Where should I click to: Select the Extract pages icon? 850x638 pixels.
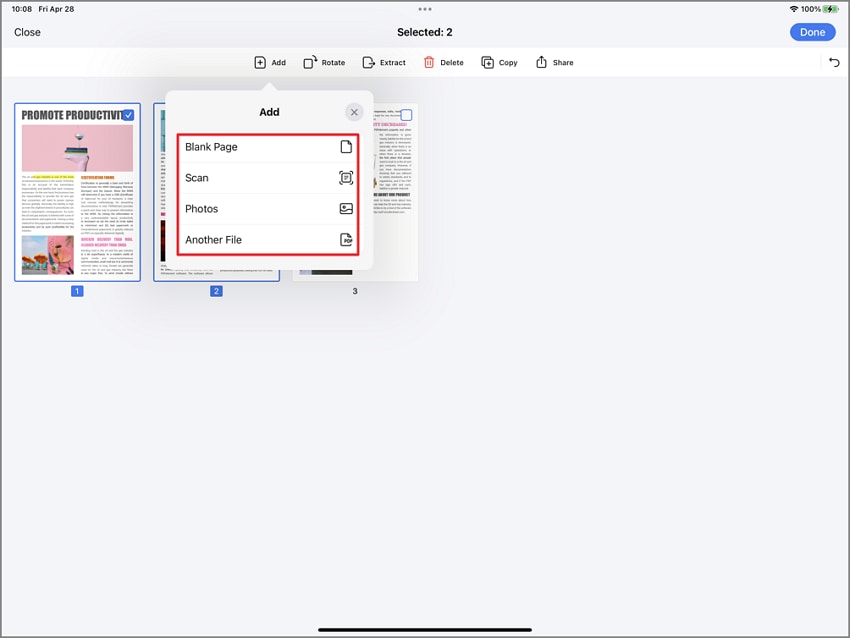click(x=369, y=63)
